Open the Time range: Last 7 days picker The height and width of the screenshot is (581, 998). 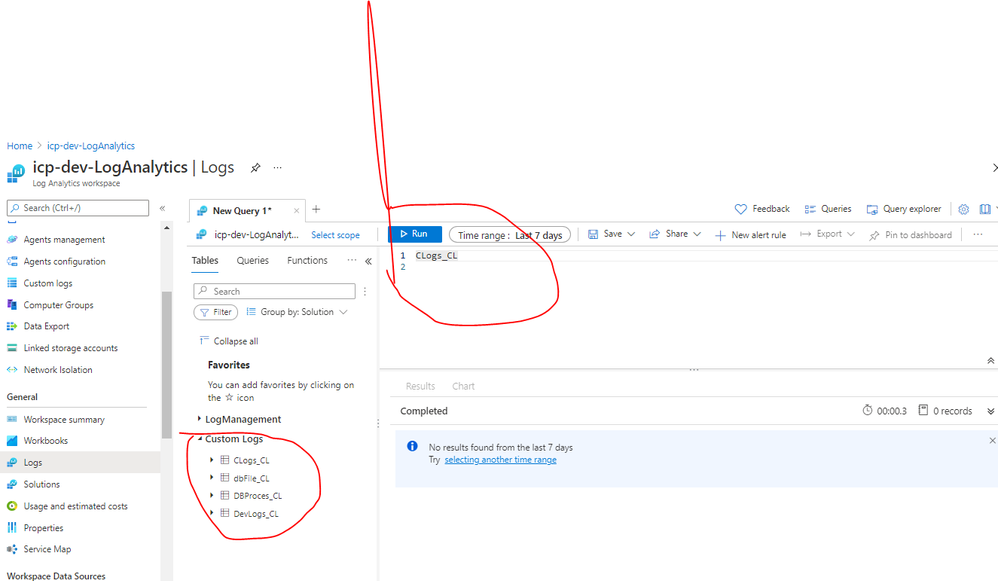(510, 235)
